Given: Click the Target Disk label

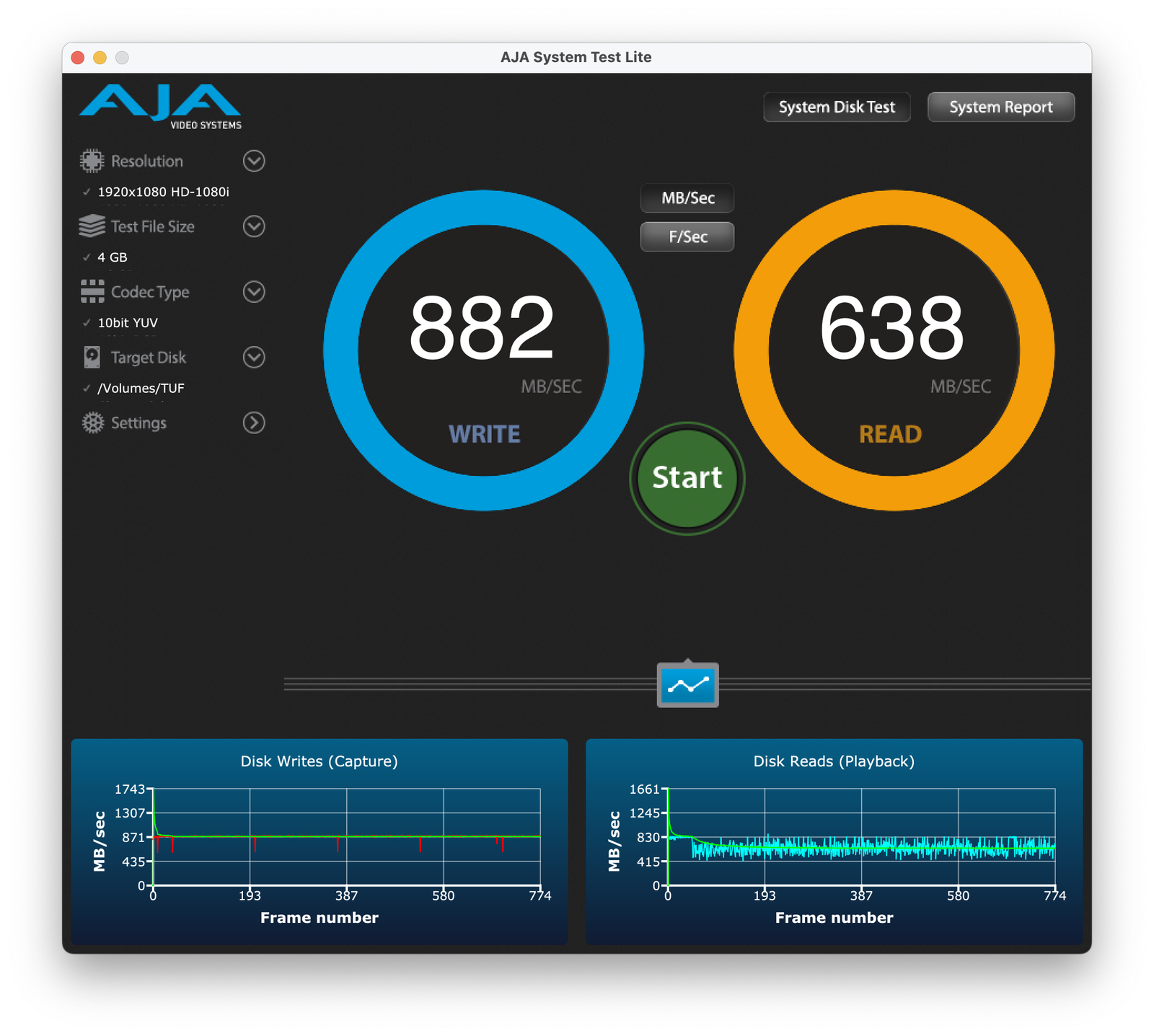Looking at the screenshot, I should click(149, 358).
